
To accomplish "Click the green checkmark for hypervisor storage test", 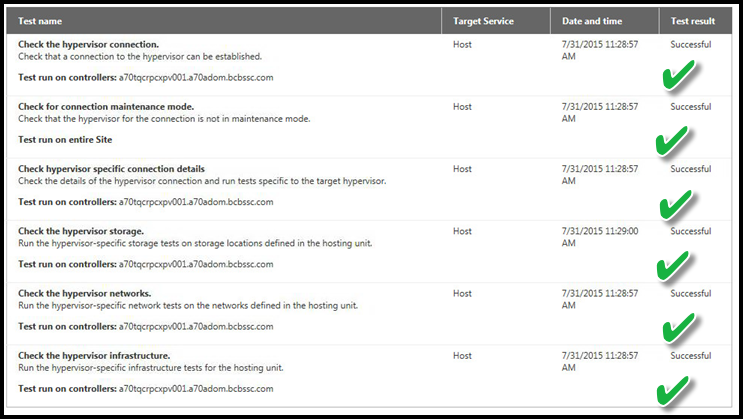I will [x=672, y=265].
